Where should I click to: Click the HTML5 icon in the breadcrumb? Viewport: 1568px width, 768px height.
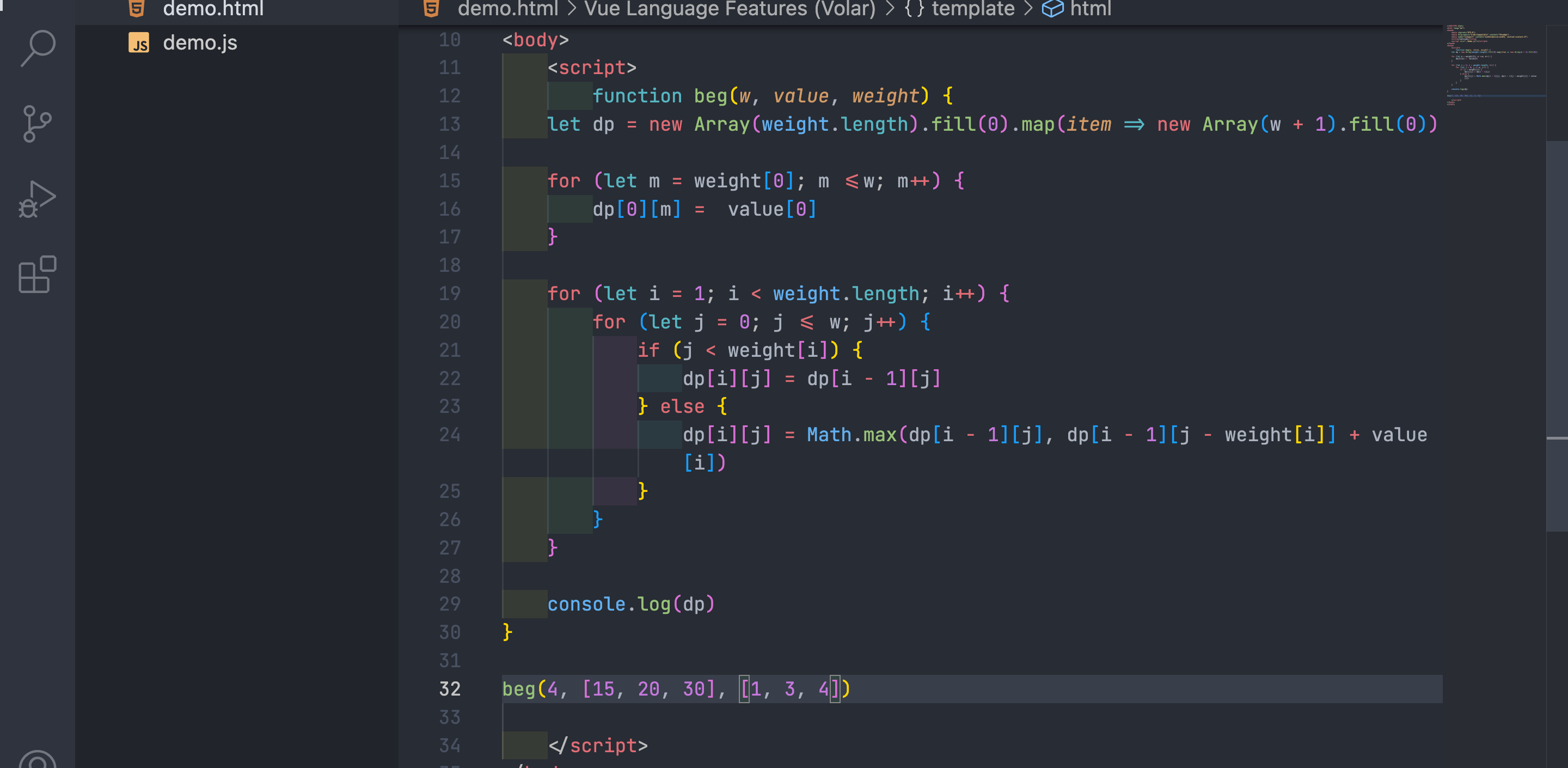point(431,9)
